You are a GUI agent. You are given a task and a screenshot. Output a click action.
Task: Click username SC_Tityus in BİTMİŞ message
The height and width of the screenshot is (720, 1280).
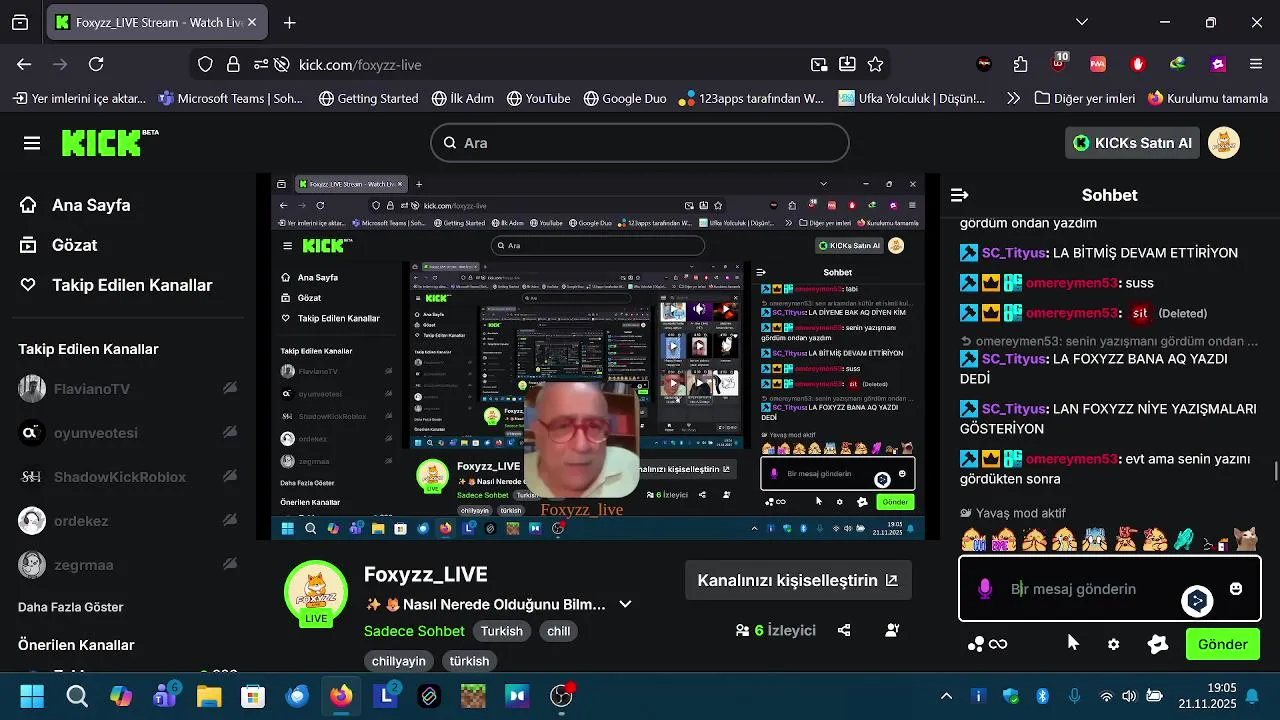[x=1013, y=253]
